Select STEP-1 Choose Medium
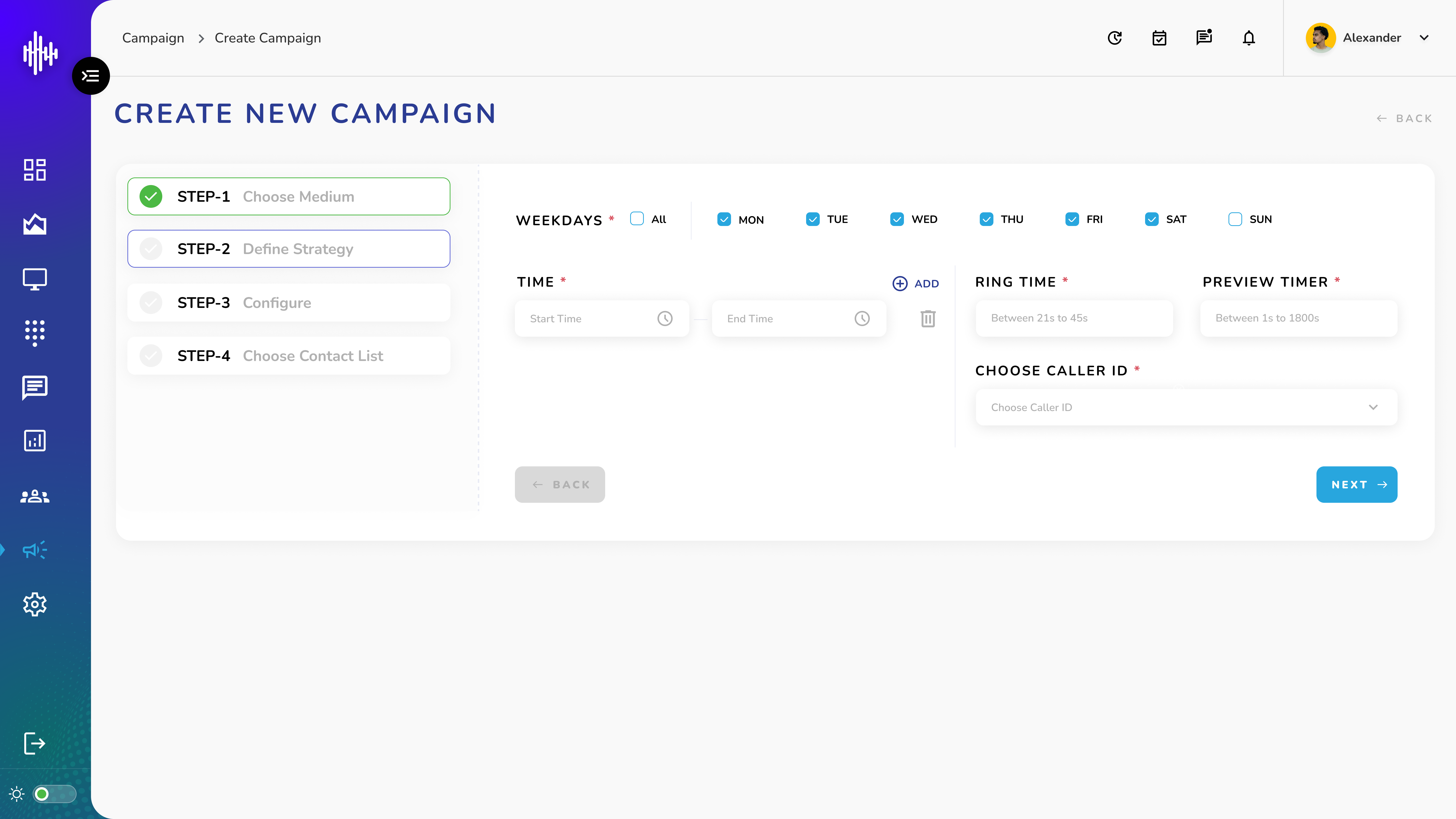Screen dimensions: 1456x819 pos(289,197)
